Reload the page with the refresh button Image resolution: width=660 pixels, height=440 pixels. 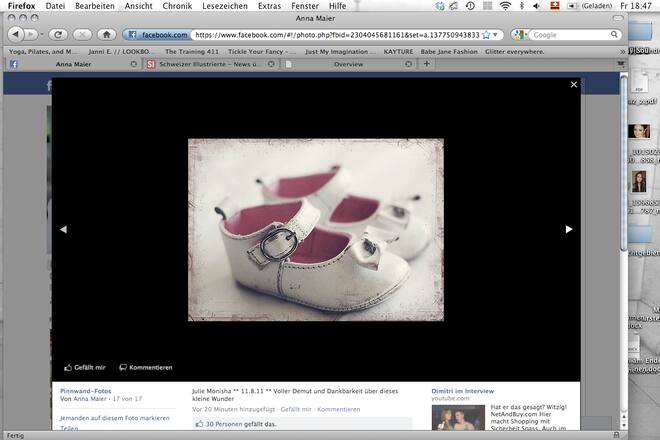(59, 34)
